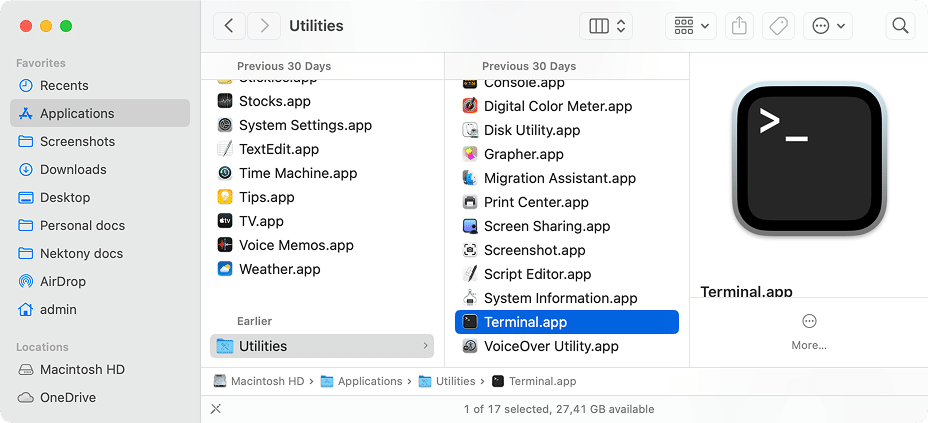Open the ellipsis action menu dropdown
The height and width of the screenshot is (423, 928).
click(827, 26)
